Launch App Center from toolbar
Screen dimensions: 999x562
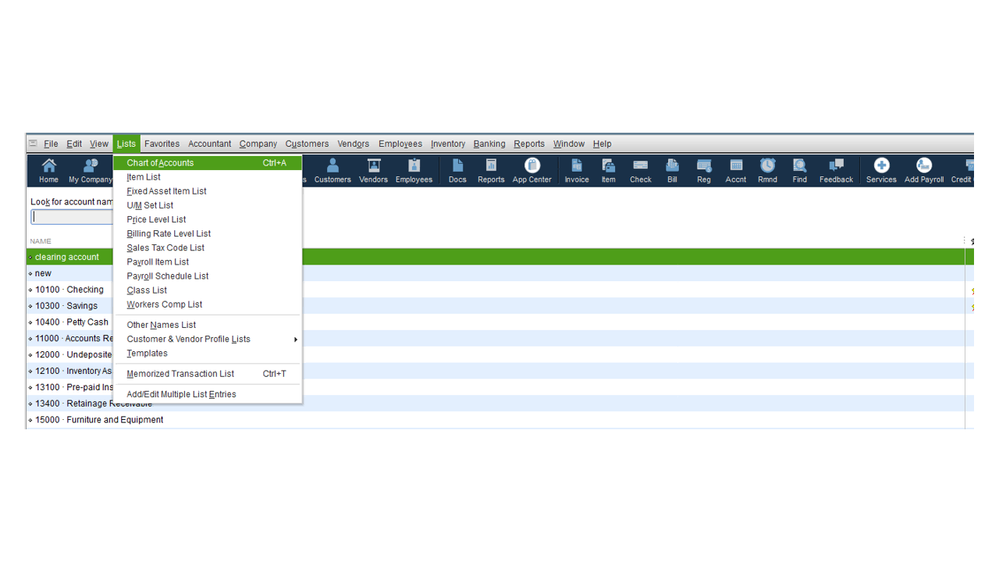pos(532,171)
